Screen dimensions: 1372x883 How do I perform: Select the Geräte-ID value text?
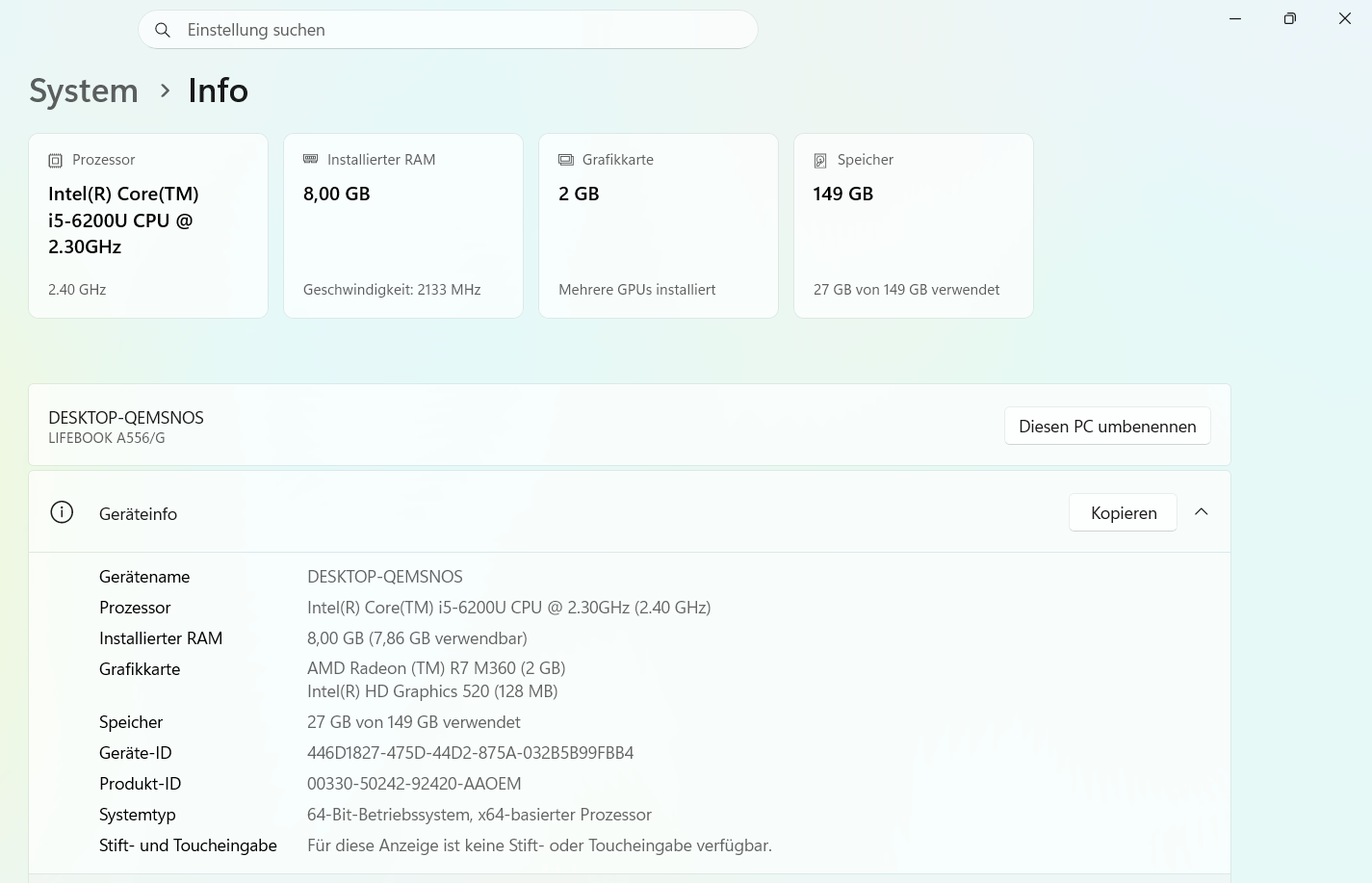point(471,753)
